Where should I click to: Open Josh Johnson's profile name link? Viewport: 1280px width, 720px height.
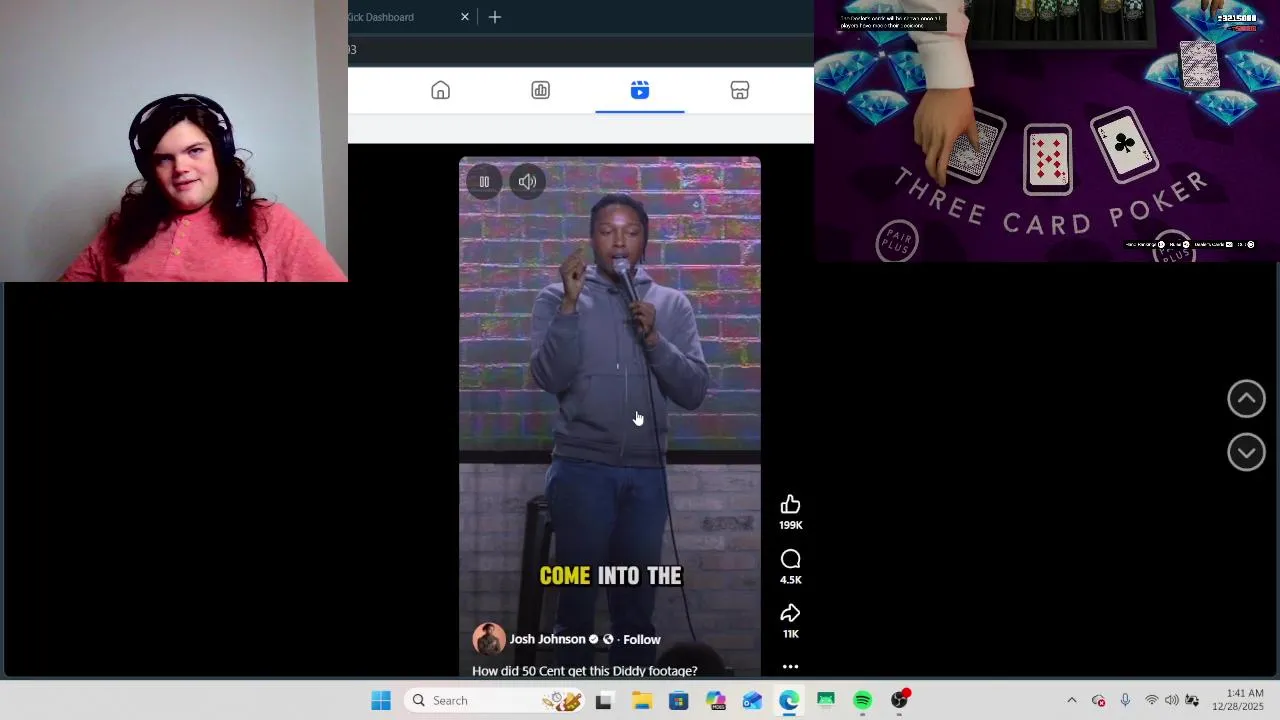point(547,639)
